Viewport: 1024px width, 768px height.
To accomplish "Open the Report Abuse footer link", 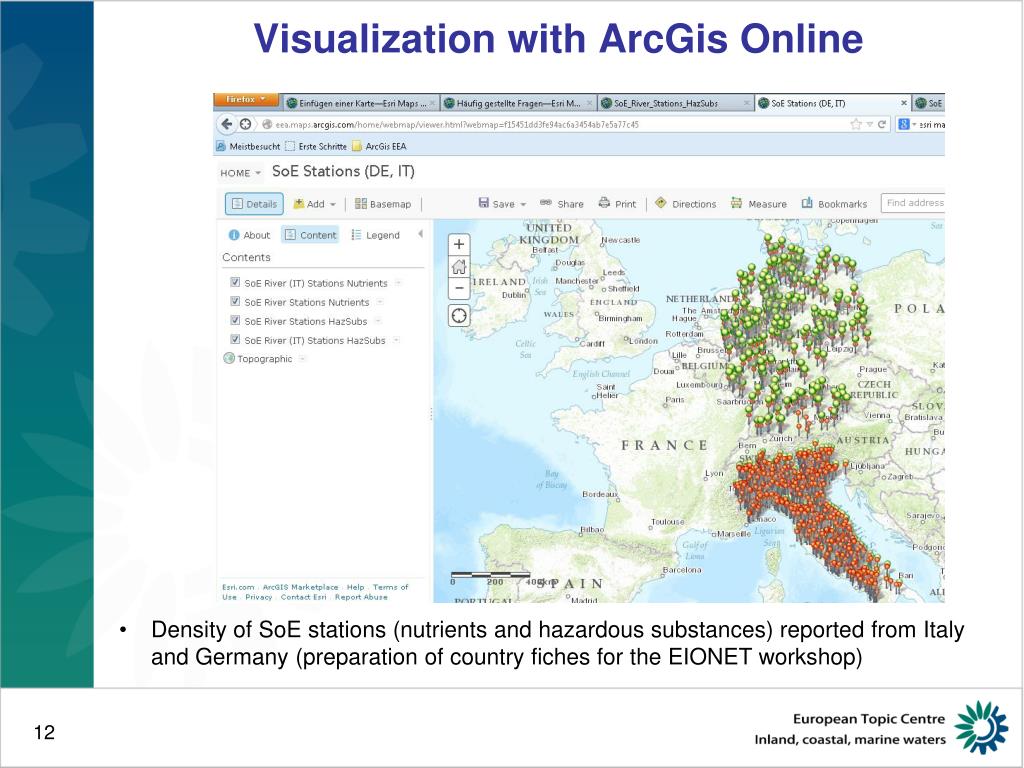I will 361,597.
